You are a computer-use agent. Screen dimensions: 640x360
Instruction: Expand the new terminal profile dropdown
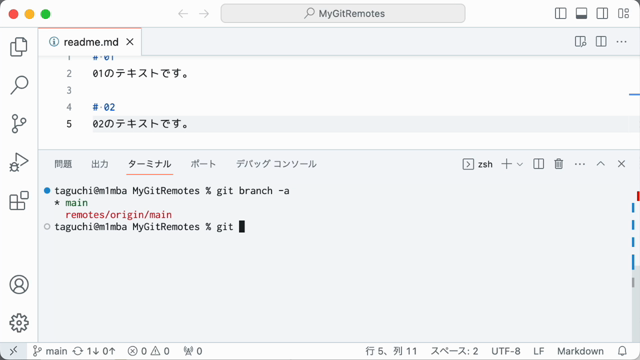520,164
